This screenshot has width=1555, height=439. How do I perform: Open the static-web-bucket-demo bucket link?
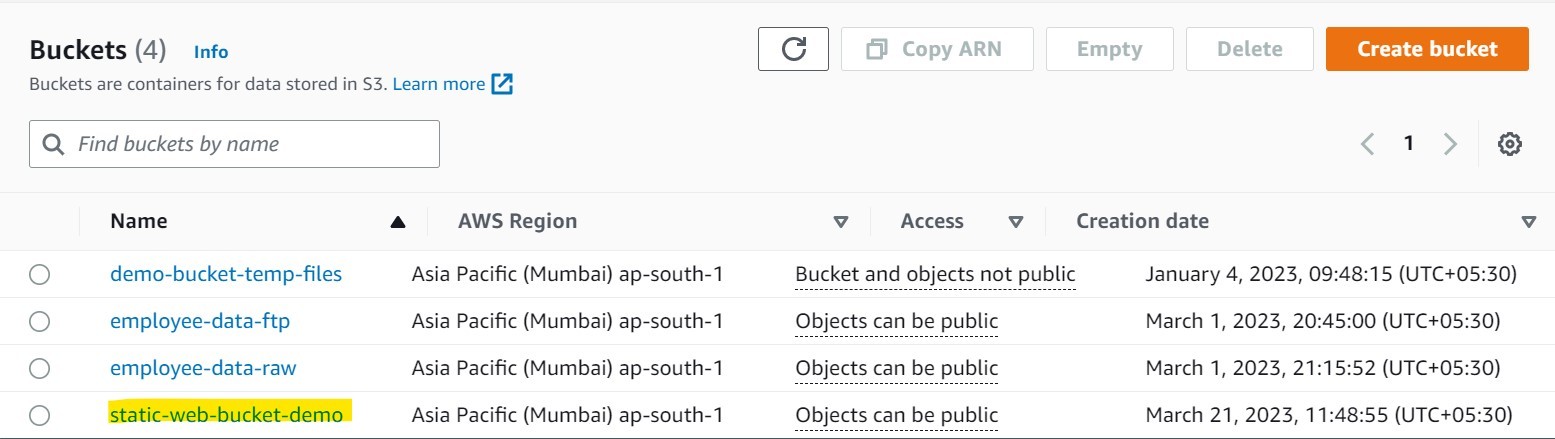coord(226,414)
